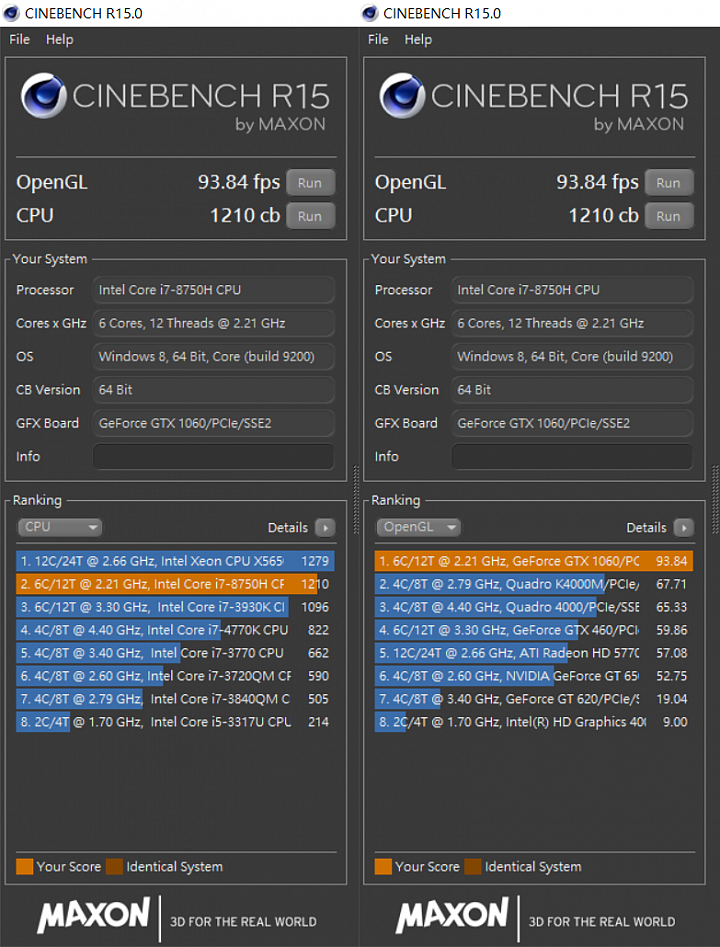
Task: Select Intel HD Graphics 4000 ranking row
Action: pyautogui.click(x=534, y=722)
